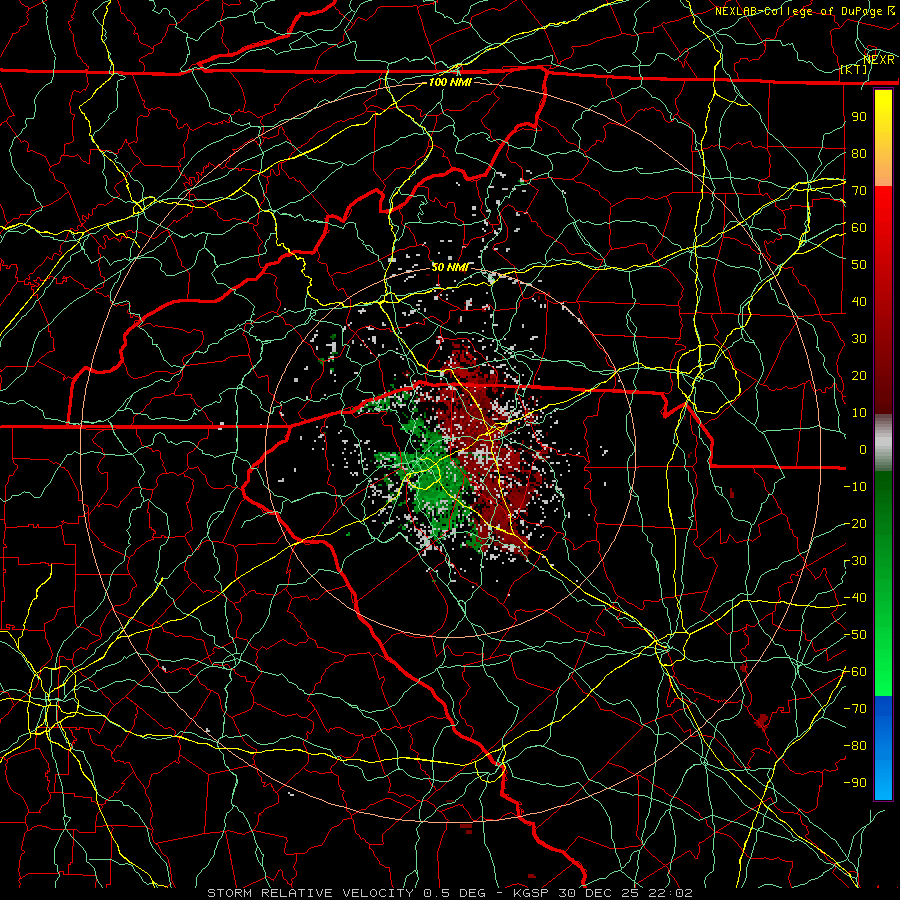This screenshot has width=900, height=900.
Task: Click the "50 NMI" range ring label
Action: pyautogui.click(x=450, y=267)
